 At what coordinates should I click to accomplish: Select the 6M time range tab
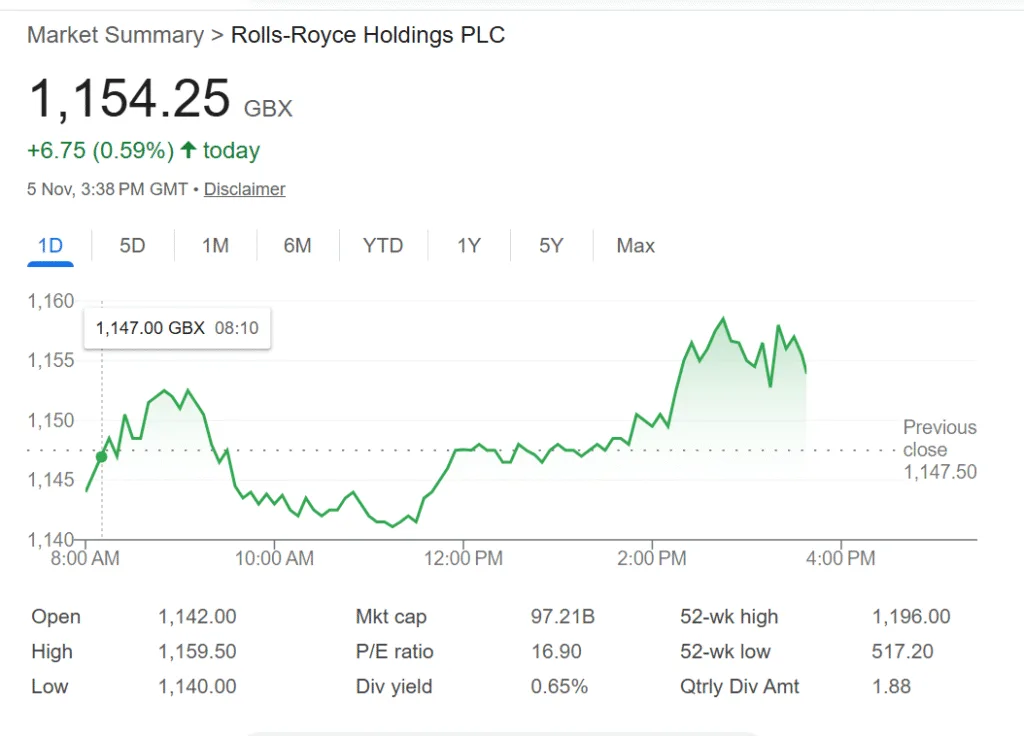tap(297, 246)
